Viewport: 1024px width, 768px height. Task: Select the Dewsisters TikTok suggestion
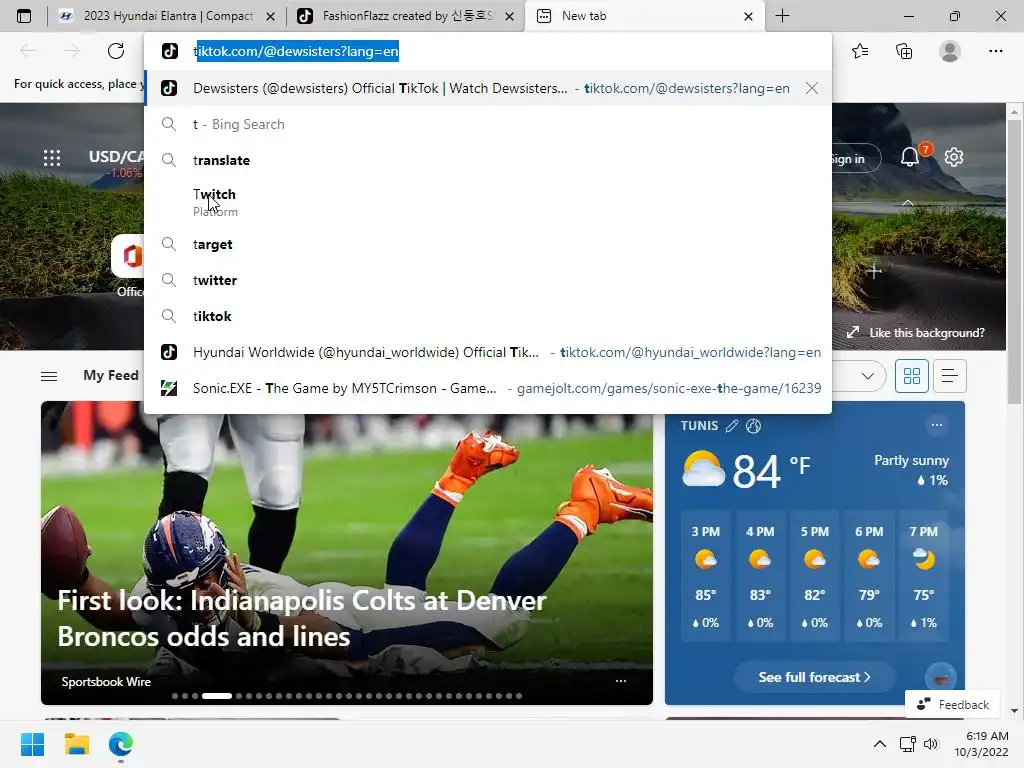[488, 88]
